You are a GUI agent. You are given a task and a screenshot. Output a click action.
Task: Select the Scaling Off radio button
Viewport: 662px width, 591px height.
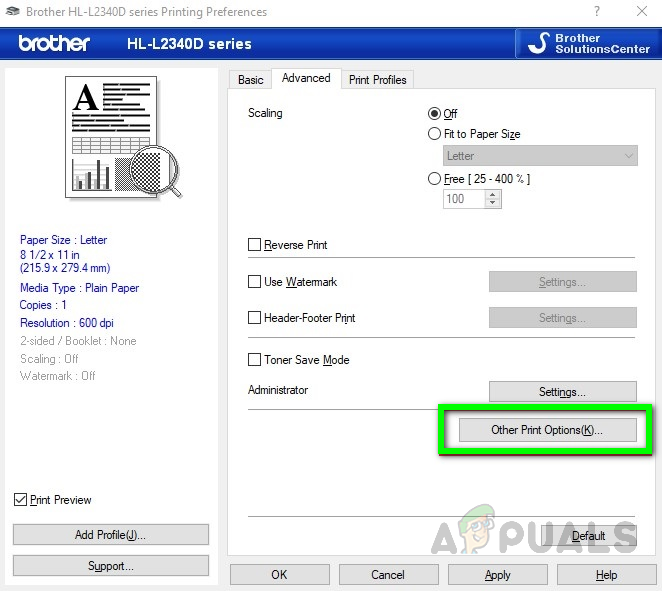tap(434, 114)
